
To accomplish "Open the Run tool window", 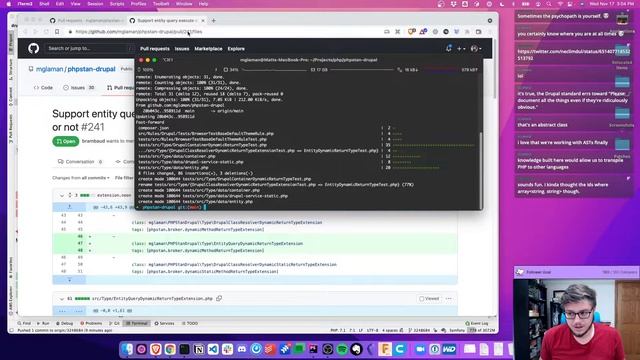I will click(43, 323).
